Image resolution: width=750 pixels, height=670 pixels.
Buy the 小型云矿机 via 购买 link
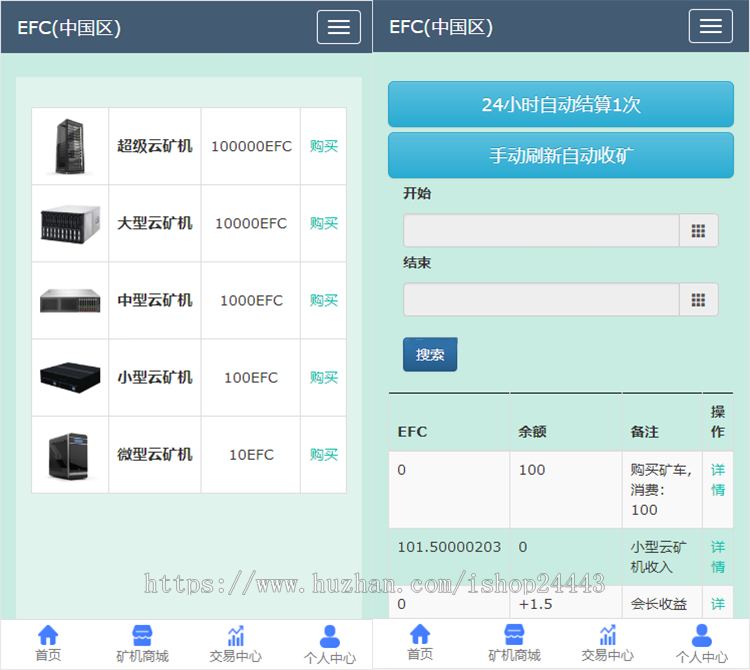324,377
